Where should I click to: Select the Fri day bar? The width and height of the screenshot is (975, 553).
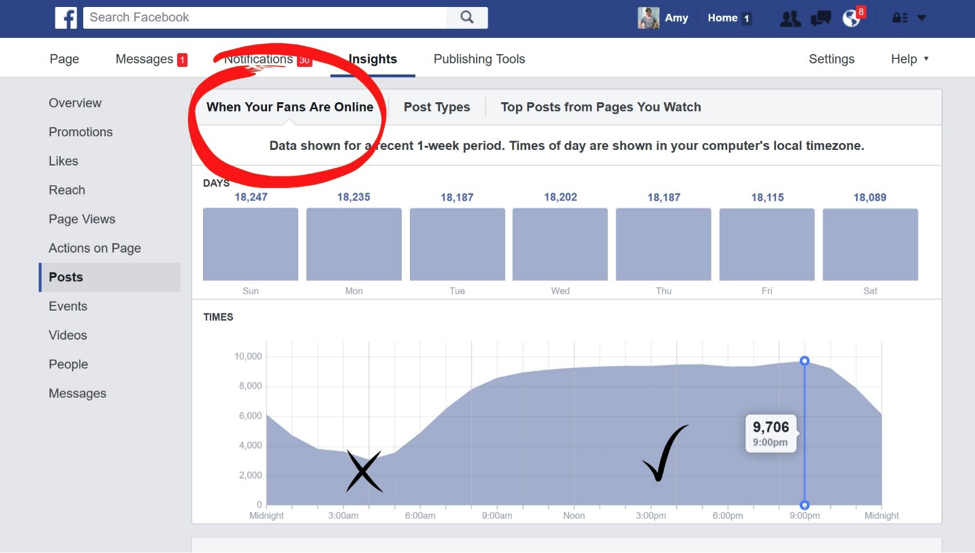click(x=767, y=244)
